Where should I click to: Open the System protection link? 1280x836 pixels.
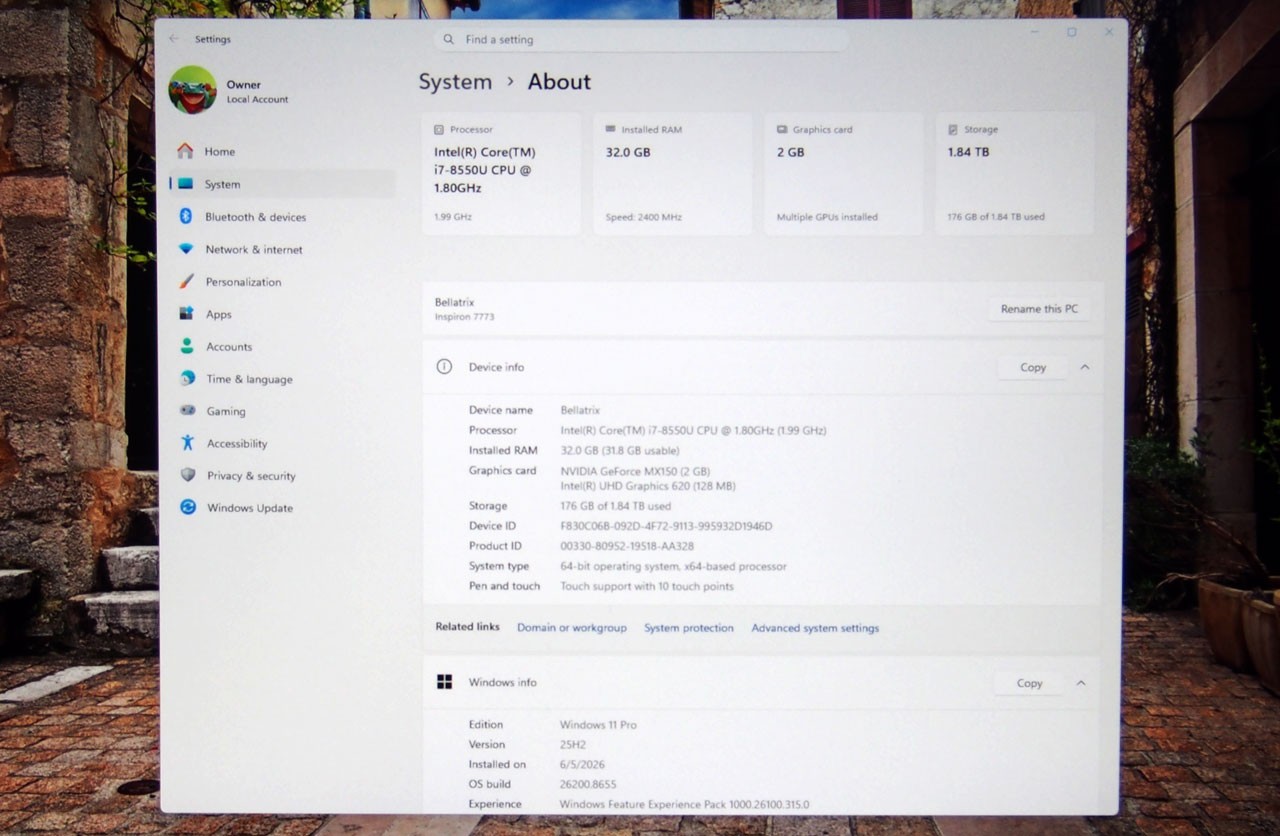click(689, 628)
